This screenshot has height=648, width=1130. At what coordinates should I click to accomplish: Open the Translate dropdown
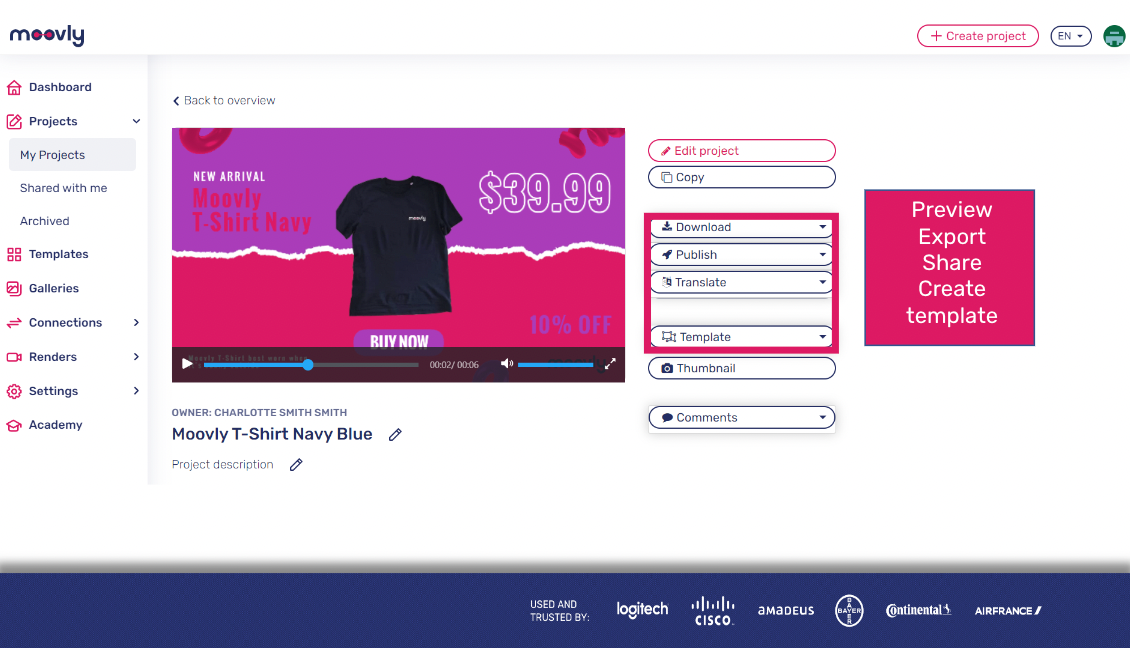coord(742,282)
